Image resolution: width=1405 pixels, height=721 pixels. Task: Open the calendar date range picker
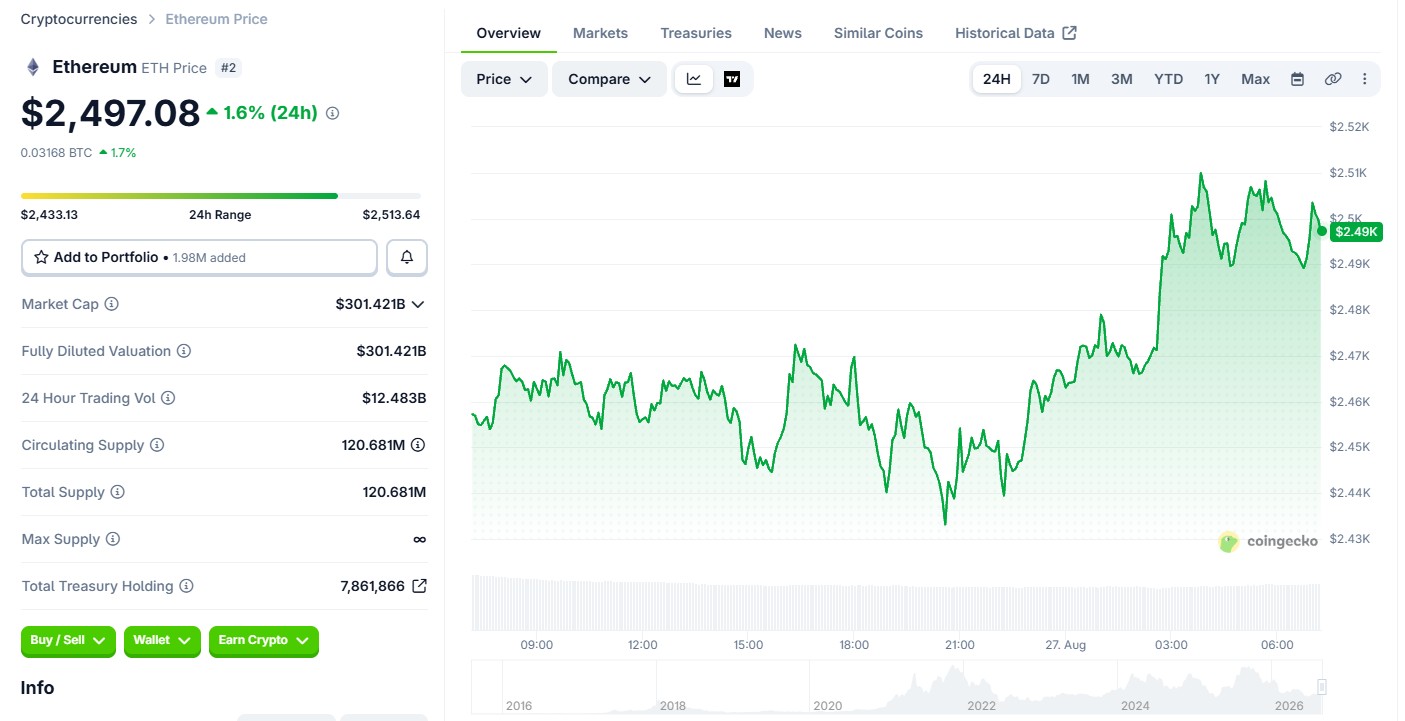(x=1297, y=79)
